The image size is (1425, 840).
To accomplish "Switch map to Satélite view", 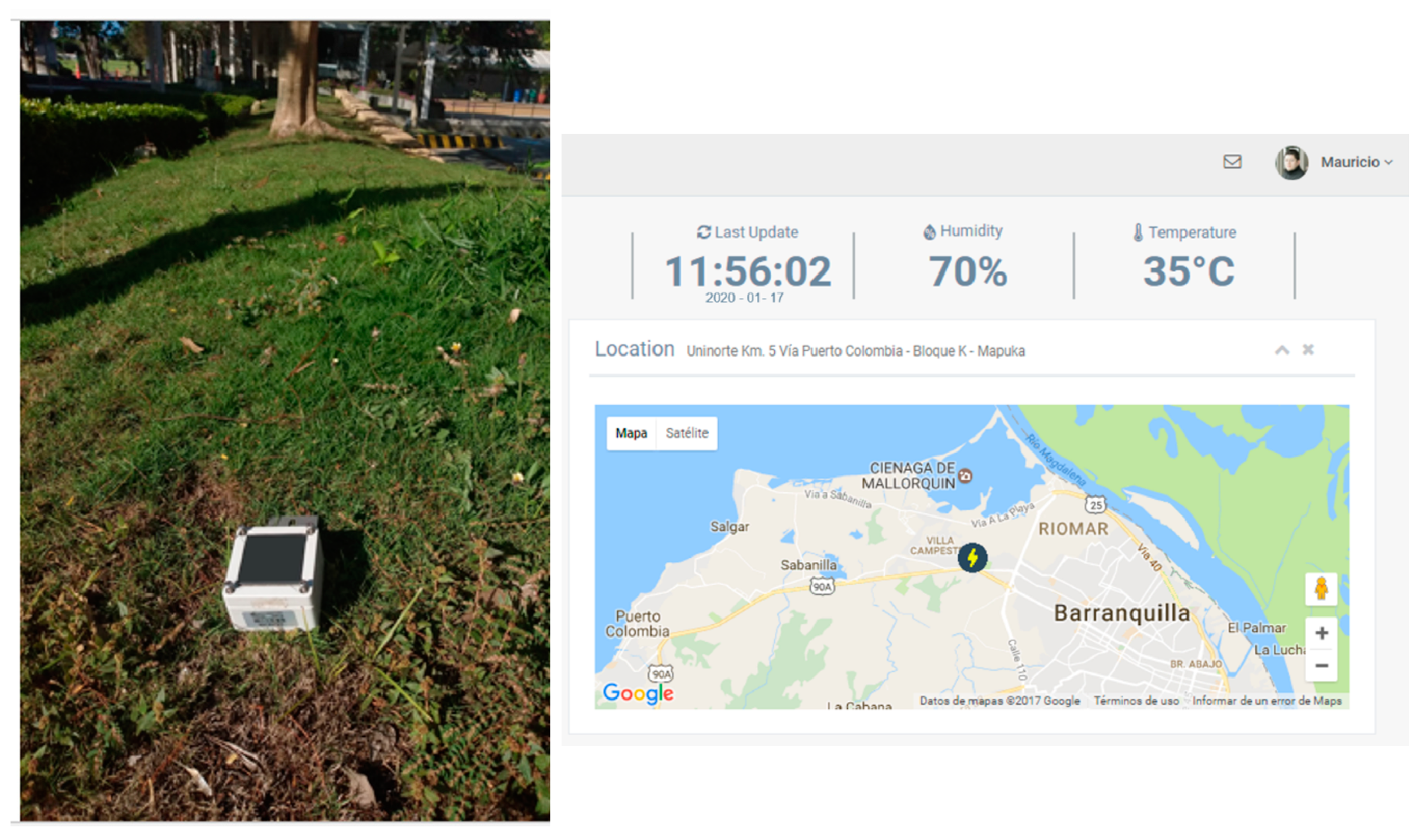I will (687, 434).
